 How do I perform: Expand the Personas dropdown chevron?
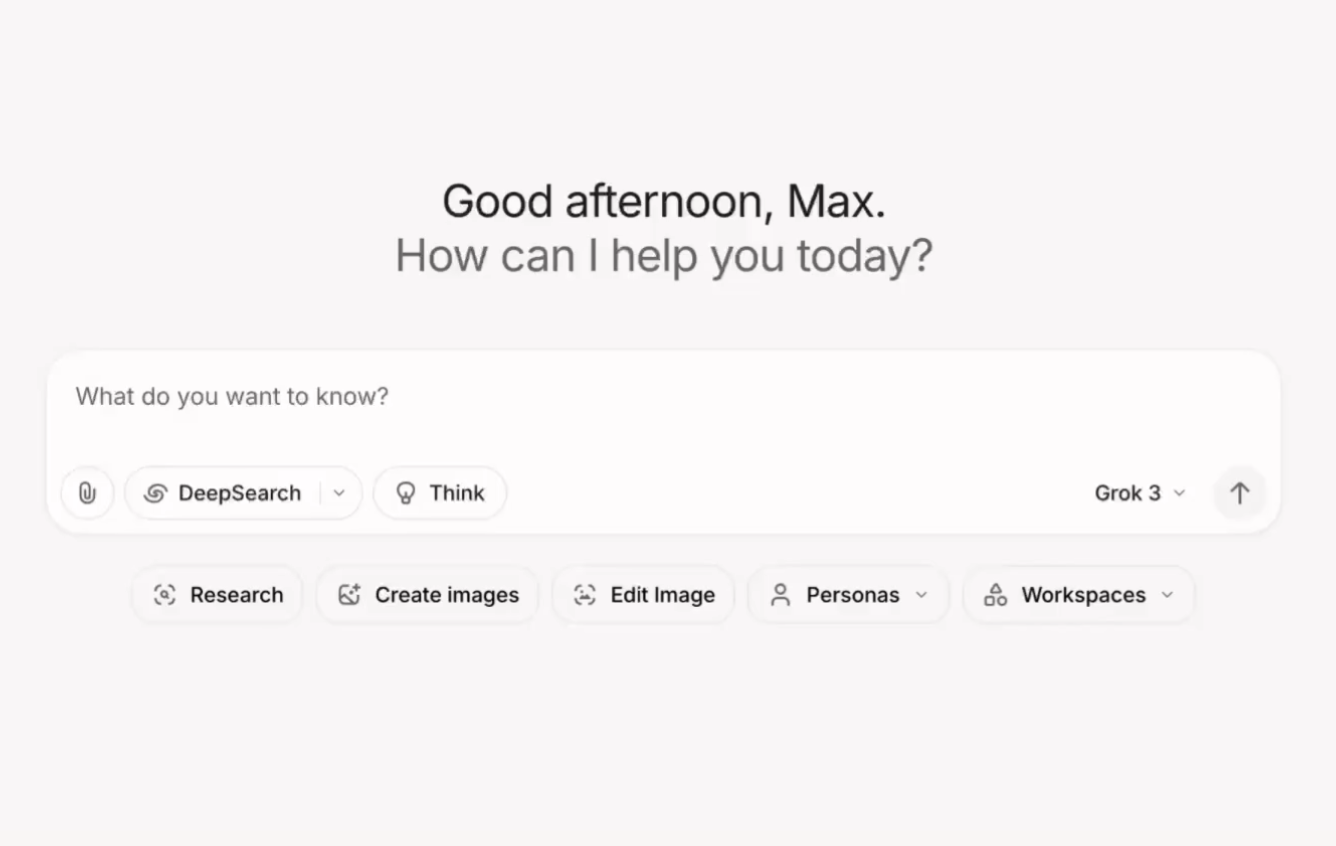921,595
